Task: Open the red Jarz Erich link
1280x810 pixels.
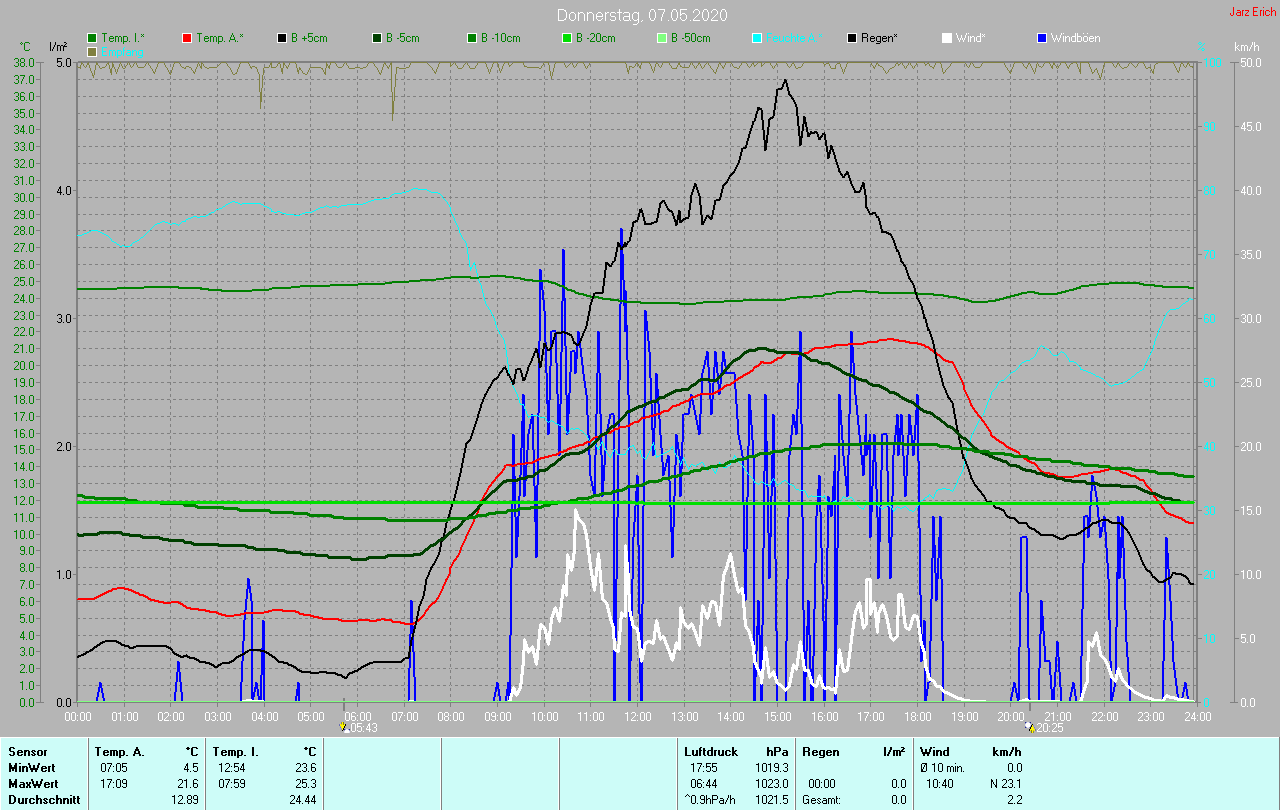Action: point(1253,12)
